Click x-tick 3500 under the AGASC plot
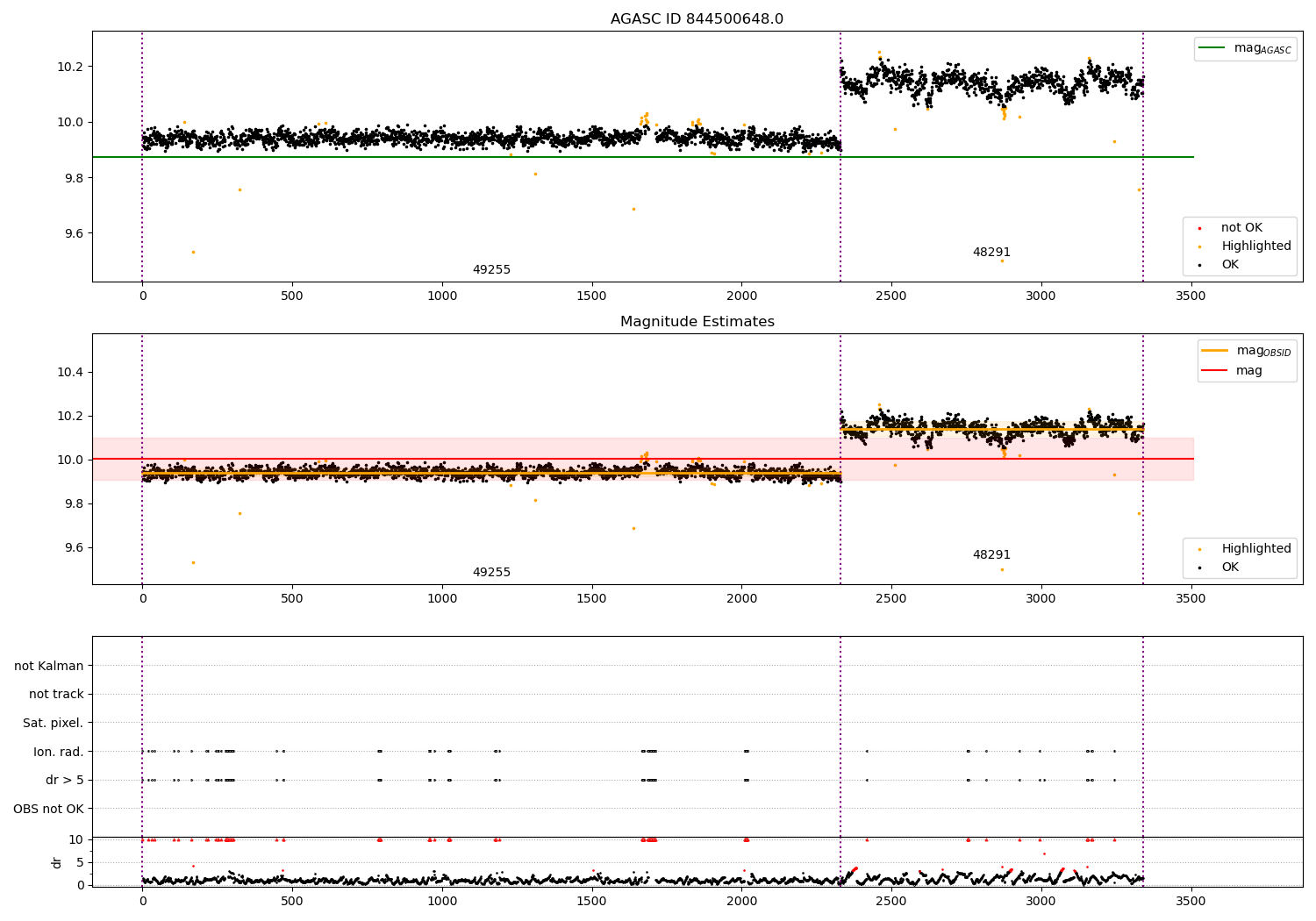1316x921 pixels. pos(1191,296)
